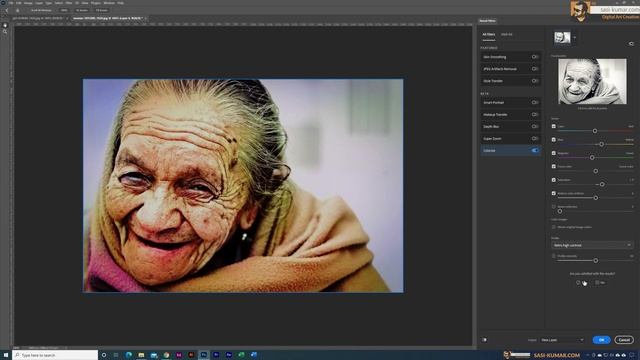Image resolution: width=640 pixels, height=360 pixels.
Task: Toggle the Cyan/Red adjustment checkbox
Action: (554, 127)
